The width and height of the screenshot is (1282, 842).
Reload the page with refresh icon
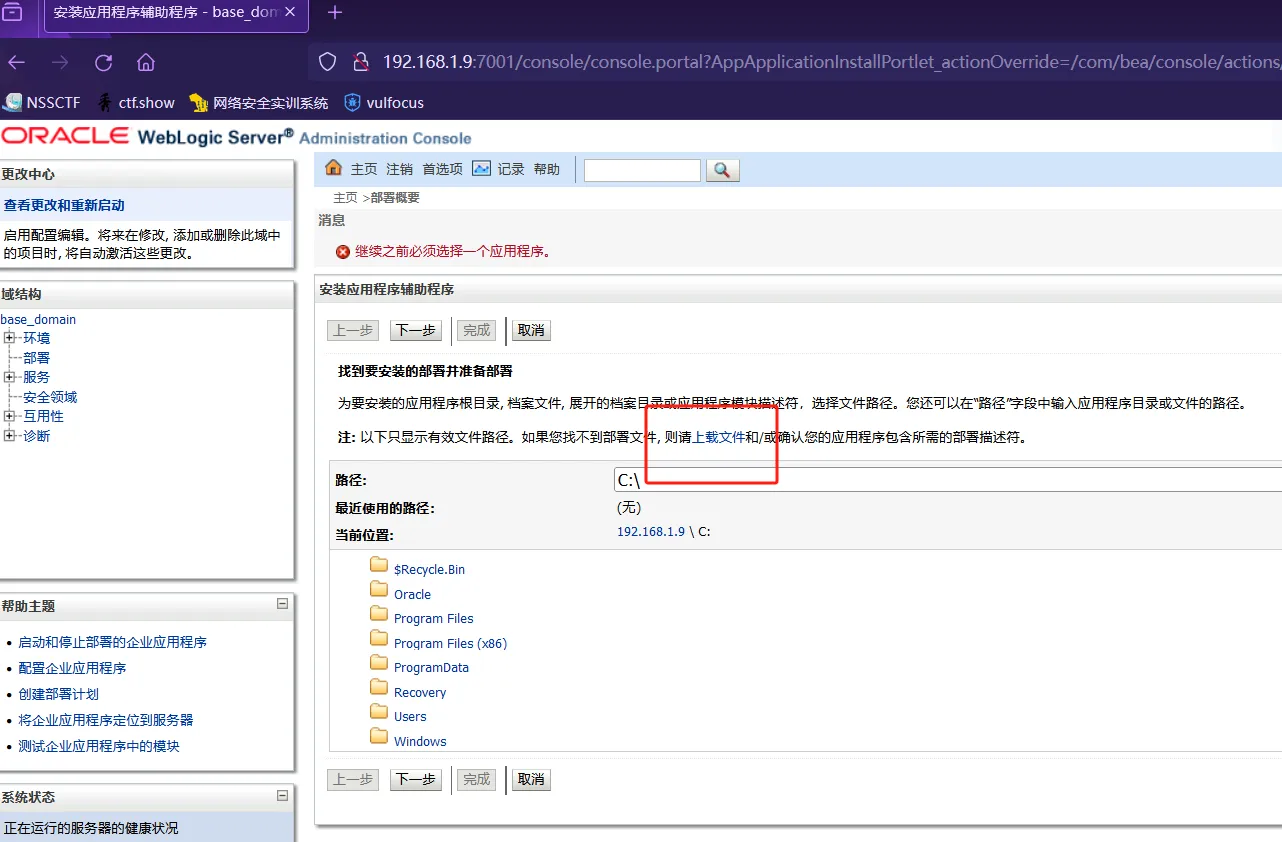103,62
